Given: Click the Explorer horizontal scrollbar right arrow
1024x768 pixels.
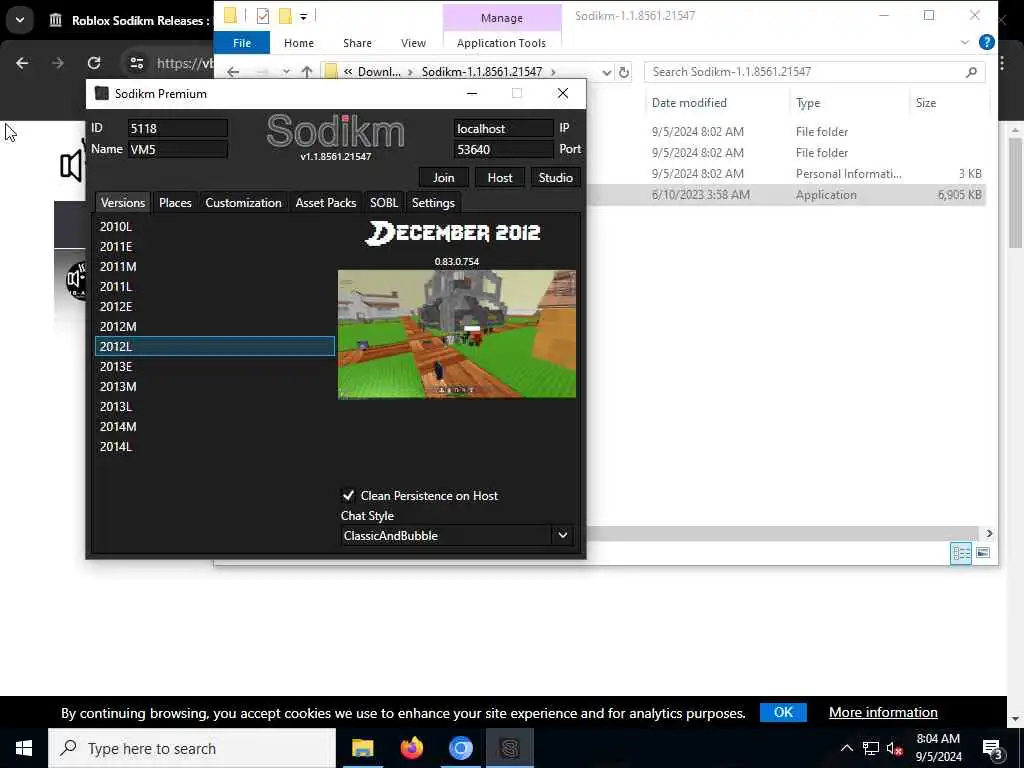Looking at the screenshot, I should (x=989, y=534).
